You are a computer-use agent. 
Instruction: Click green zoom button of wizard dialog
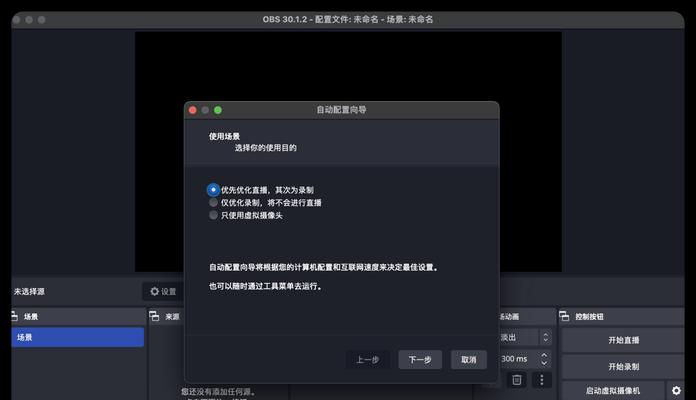(218, 110)
